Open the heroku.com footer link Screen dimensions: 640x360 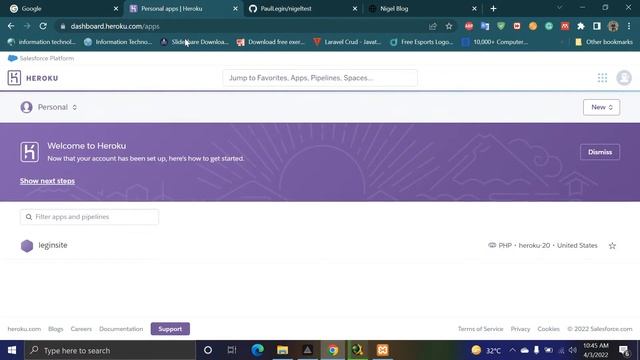[x=24, y=329]
